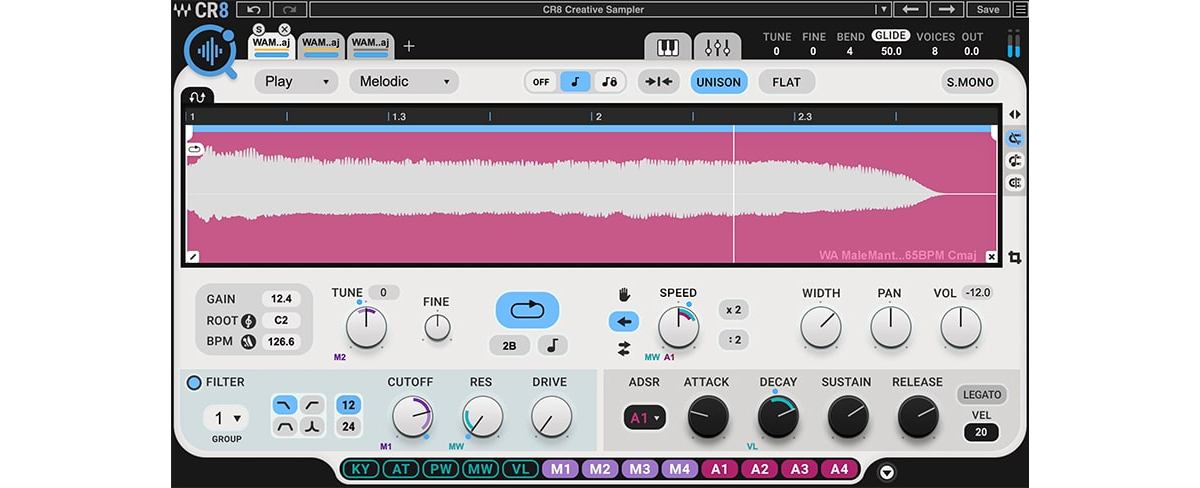This screenshot has height=488, width=1200.
Task: Open the Melodic dropdown
Action: coord(404,82)
